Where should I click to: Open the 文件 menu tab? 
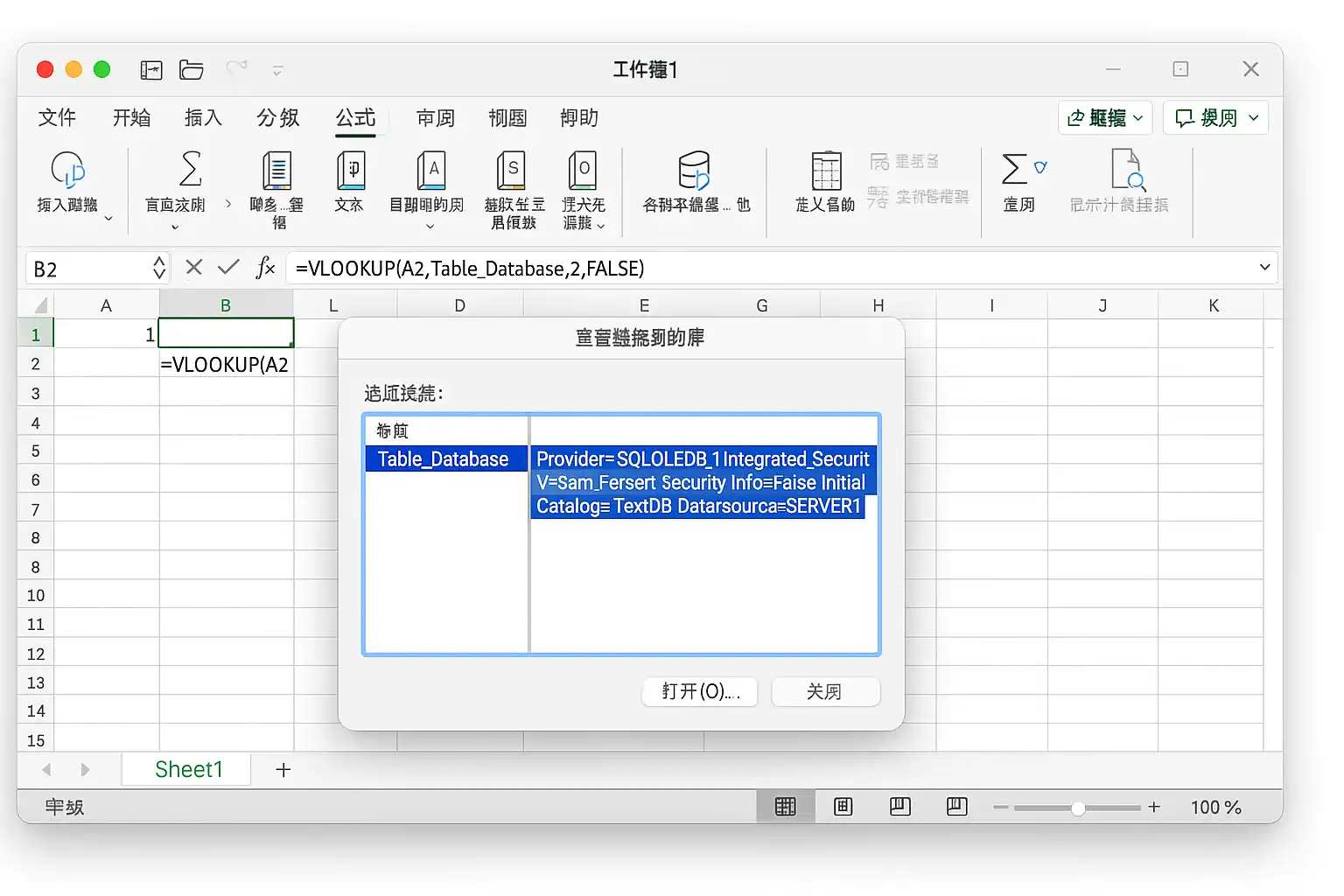pos(57,118)
